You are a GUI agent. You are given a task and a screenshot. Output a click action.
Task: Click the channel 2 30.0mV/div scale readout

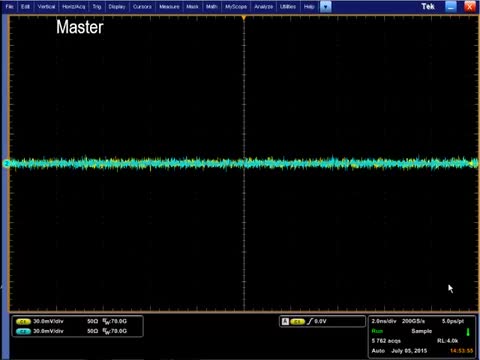[48, 331]
